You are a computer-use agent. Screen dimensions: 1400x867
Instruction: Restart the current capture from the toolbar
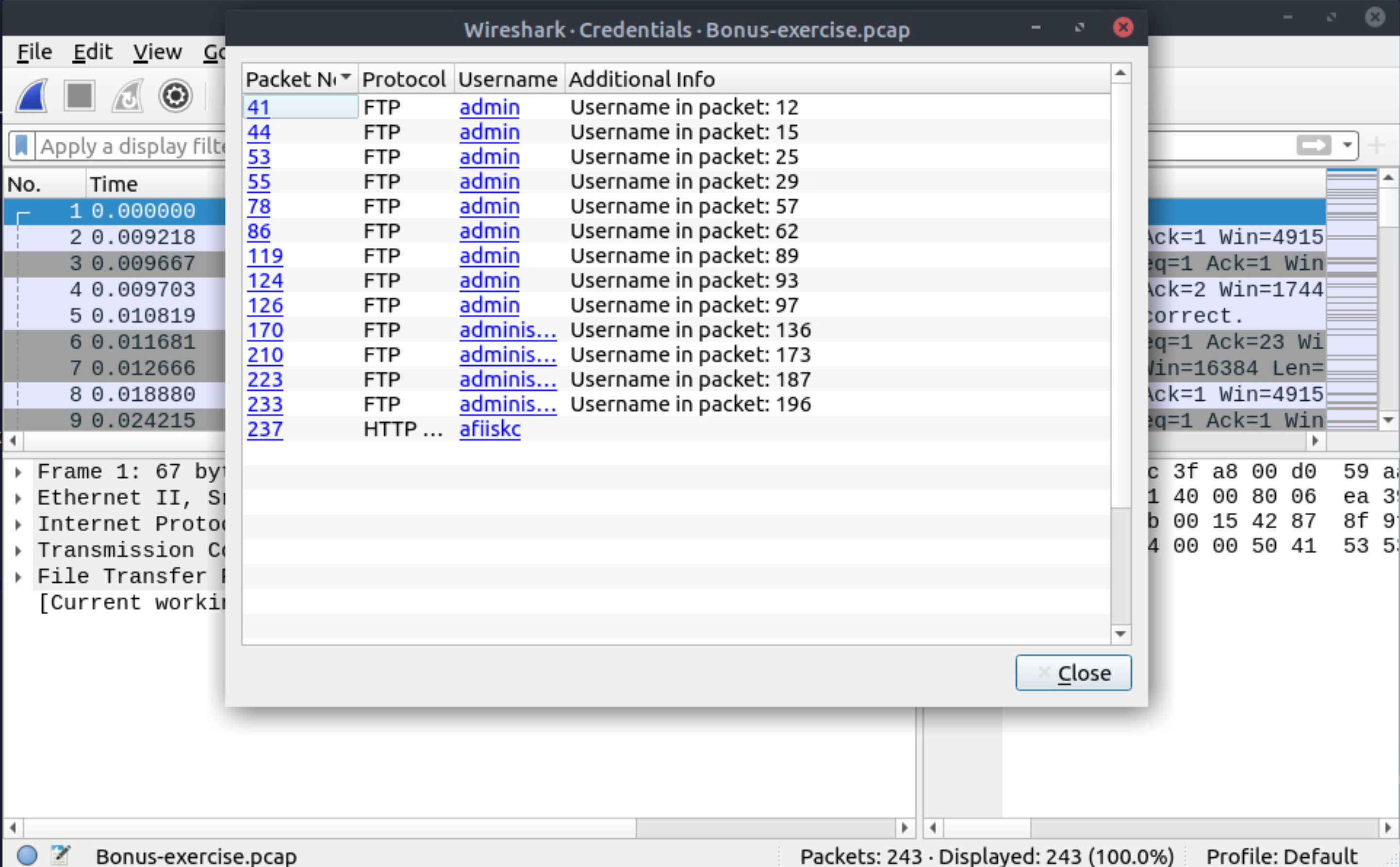click(127, 96)
